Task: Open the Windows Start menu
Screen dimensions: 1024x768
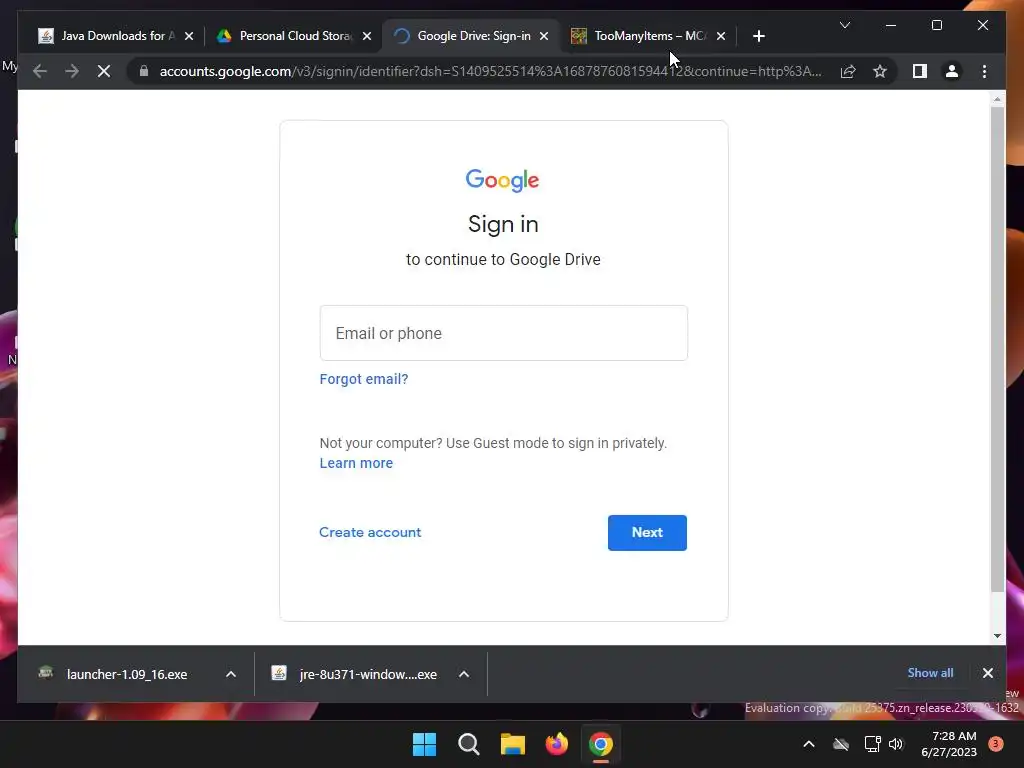Action: click(x=424, y=744)
